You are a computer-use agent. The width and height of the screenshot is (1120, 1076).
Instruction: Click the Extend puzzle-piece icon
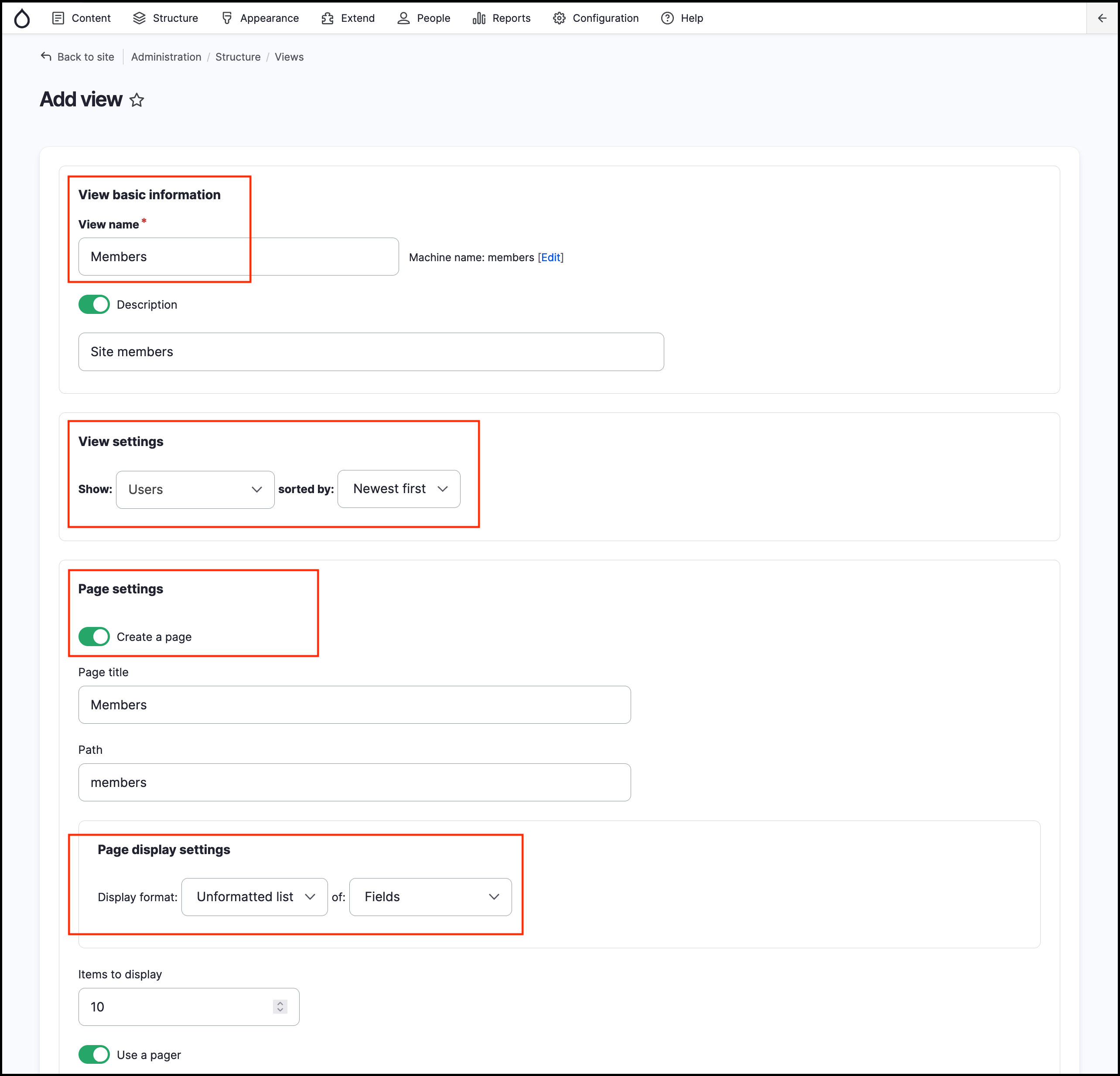[327, 18]
